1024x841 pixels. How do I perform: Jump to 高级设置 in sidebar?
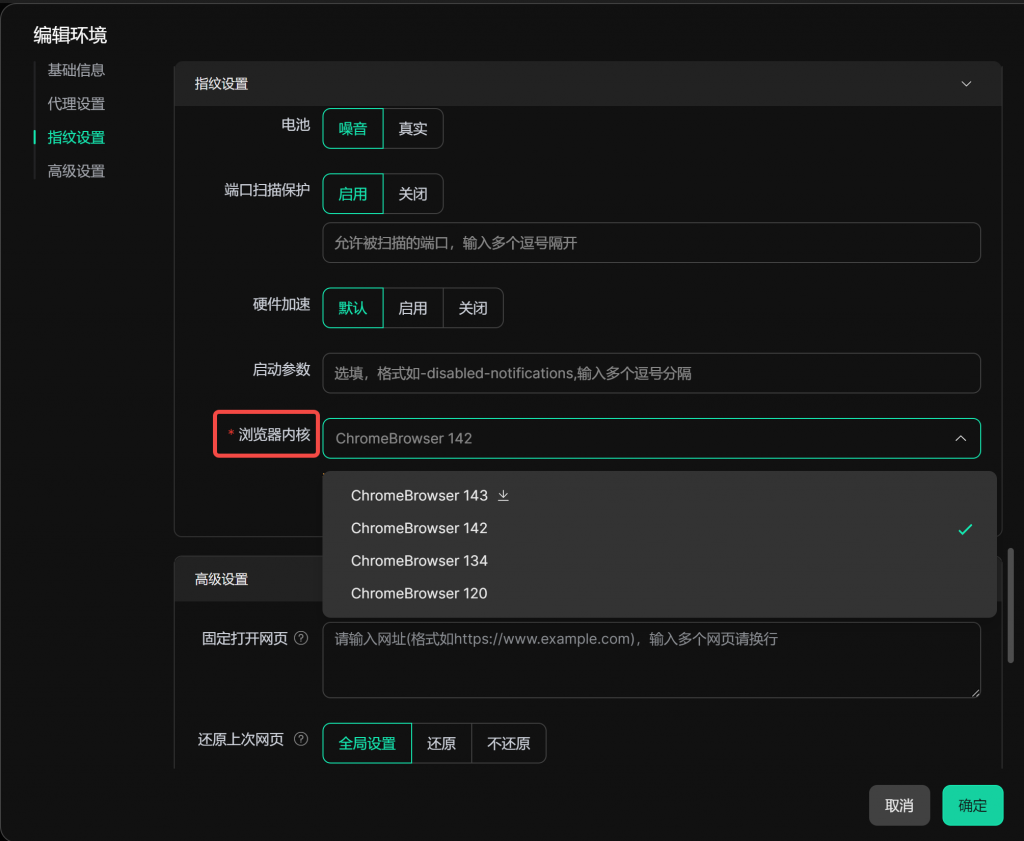click(x=76, y=171)
